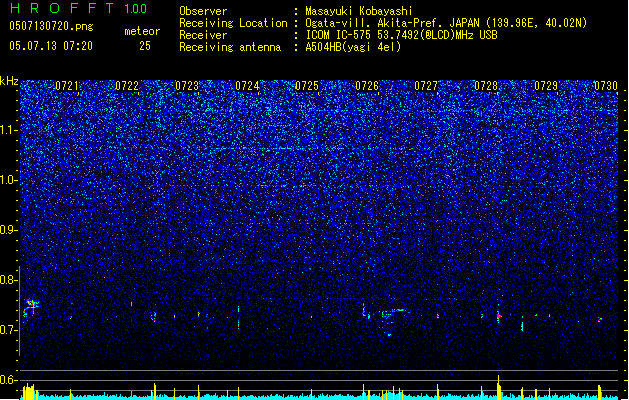
Task: Click the meteor count 25
Action: pyautogui.click(x=145, y=46)
